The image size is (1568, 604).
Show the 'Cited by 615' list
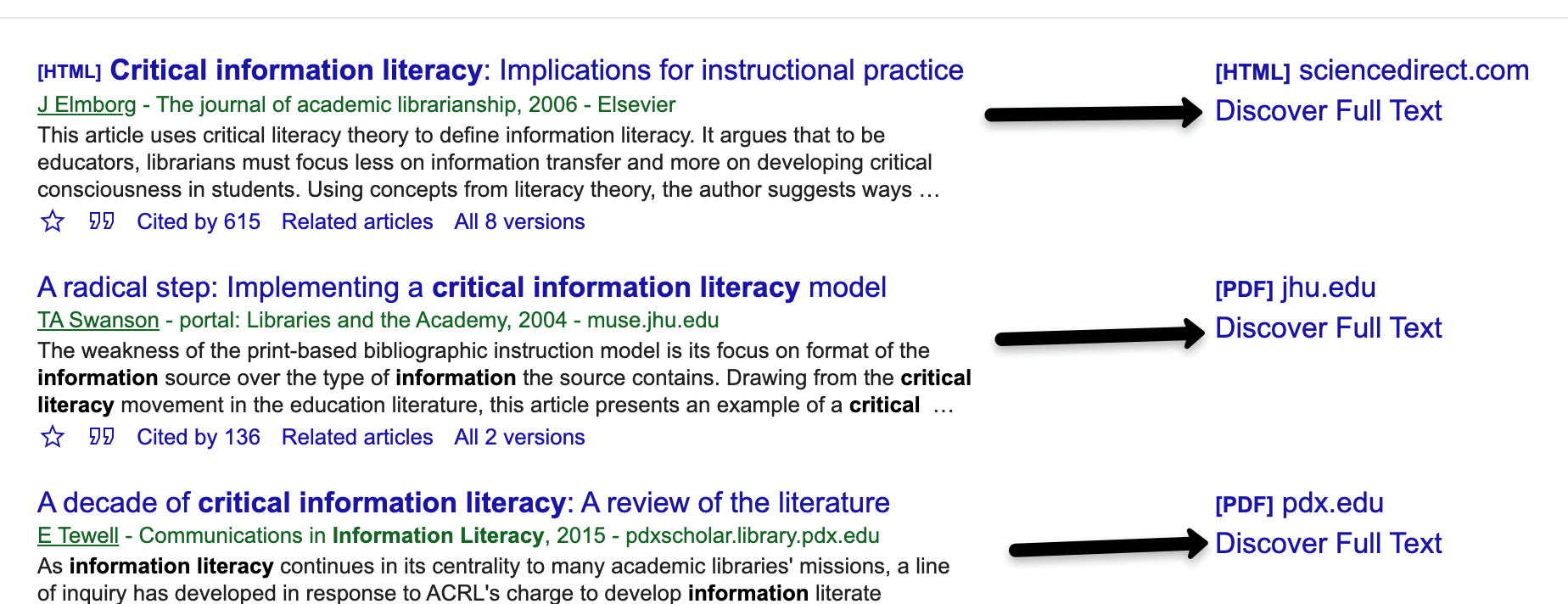[x=199, y=222]
